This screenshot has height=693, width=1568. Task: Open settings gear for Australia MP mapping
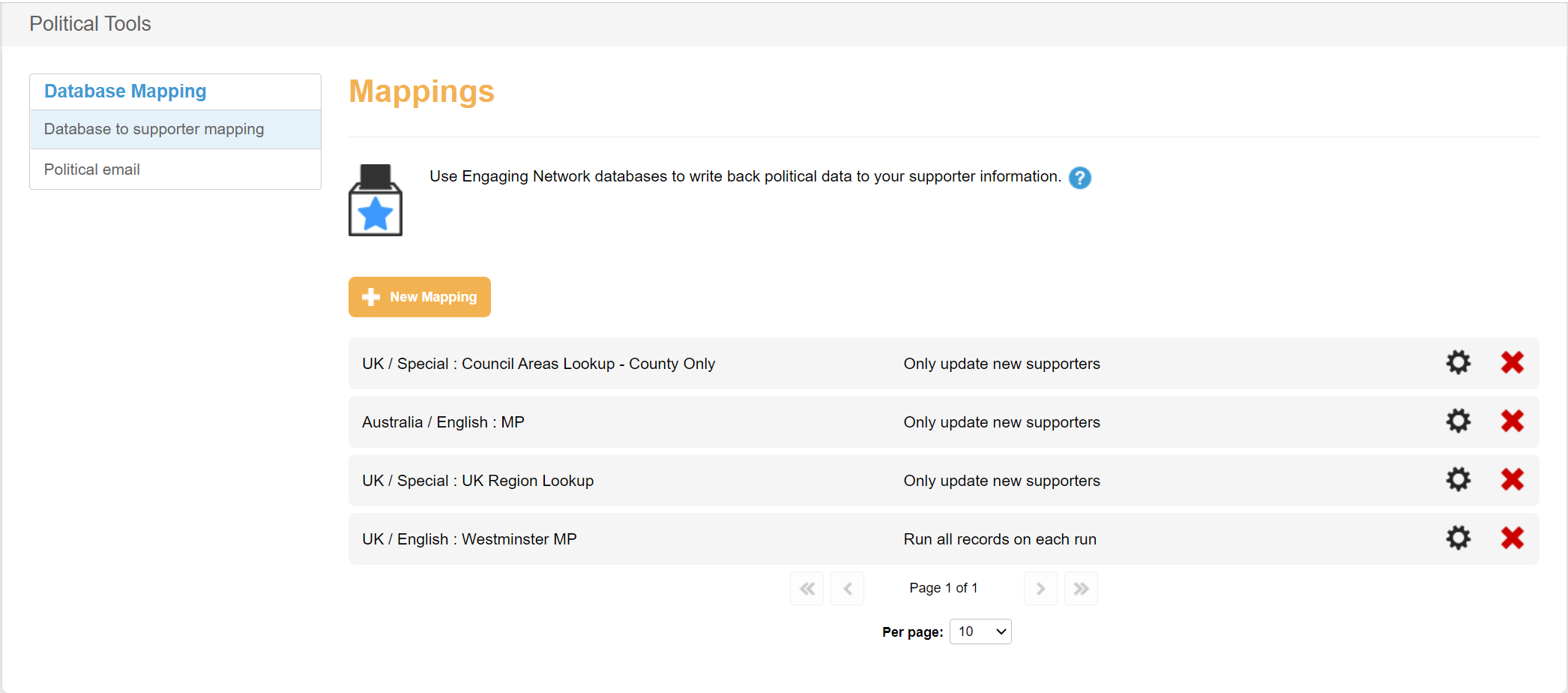click(1458, 421)
